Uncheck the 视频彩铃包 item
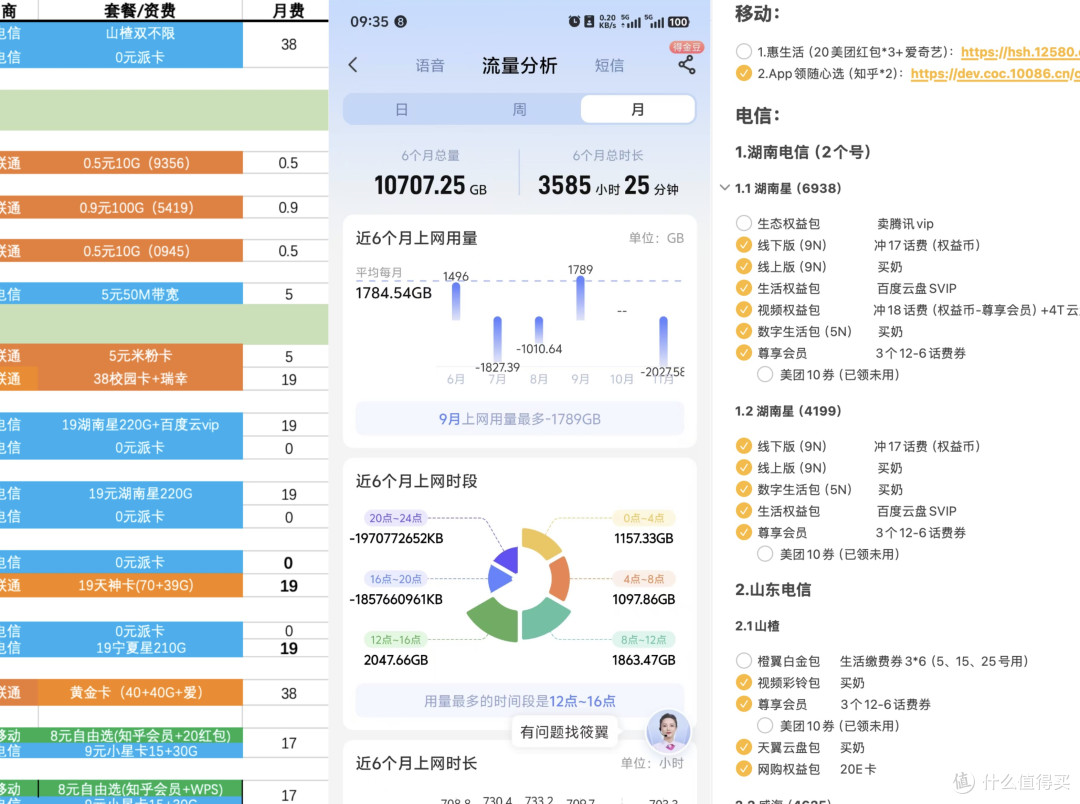The image size is (1080, 804). [x=743, y=682]
